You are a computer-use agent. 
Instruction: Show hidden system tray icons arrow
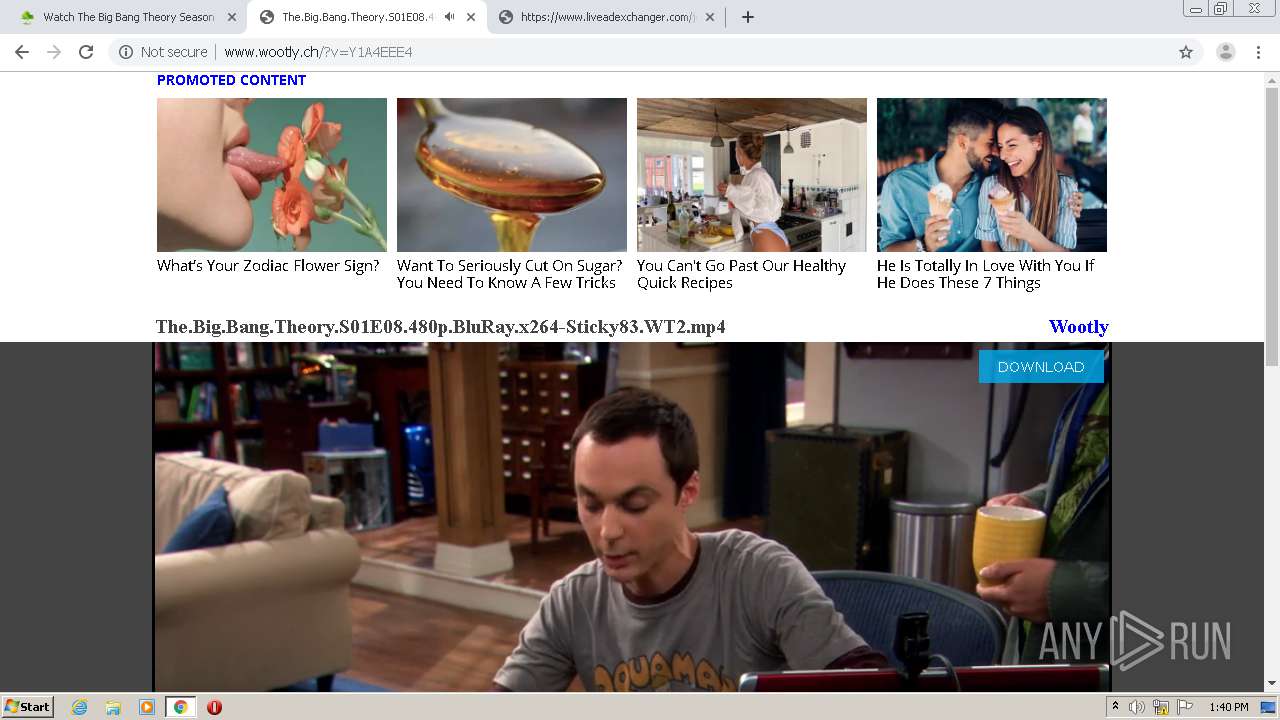tap(1115, 707)
